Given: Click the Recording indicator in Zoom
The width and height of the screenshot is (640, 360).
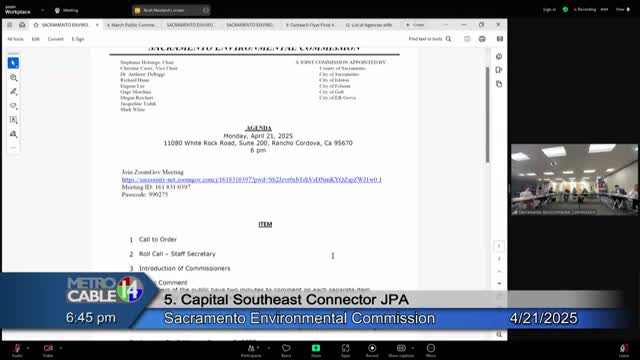Looking at the screenshot, I should [x=585, y=9].
